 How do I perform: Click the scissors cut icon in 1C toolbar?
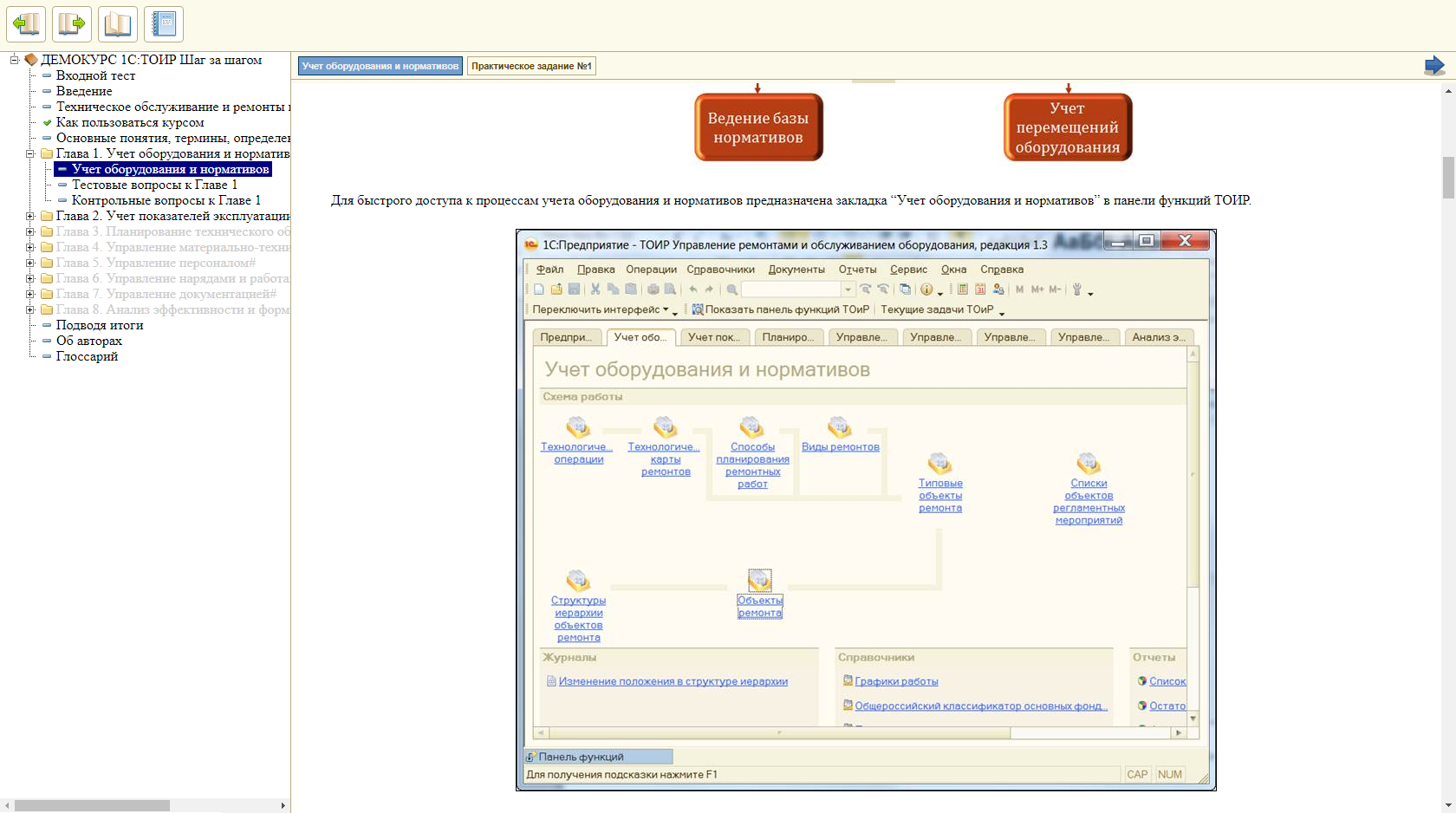tap(595, 289)
